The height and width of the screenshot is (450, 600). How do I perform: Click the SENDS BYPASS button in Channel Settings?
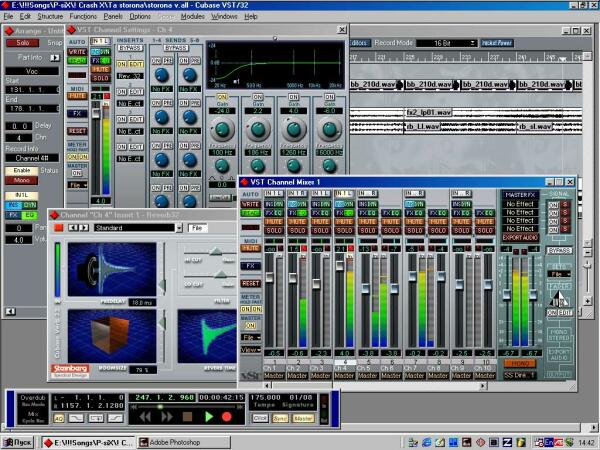pos(176,48)
